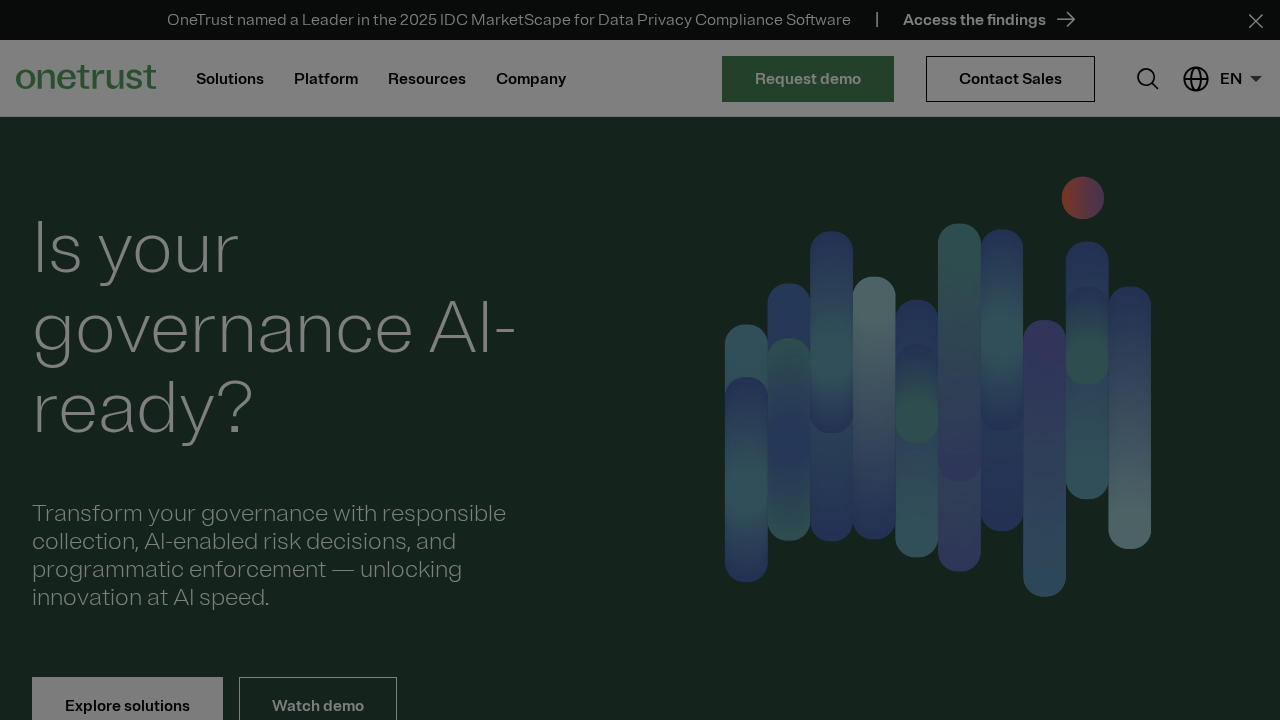Screen dimensions: 1280x720
Task: Click Contact Sales
Action: 1010,78
